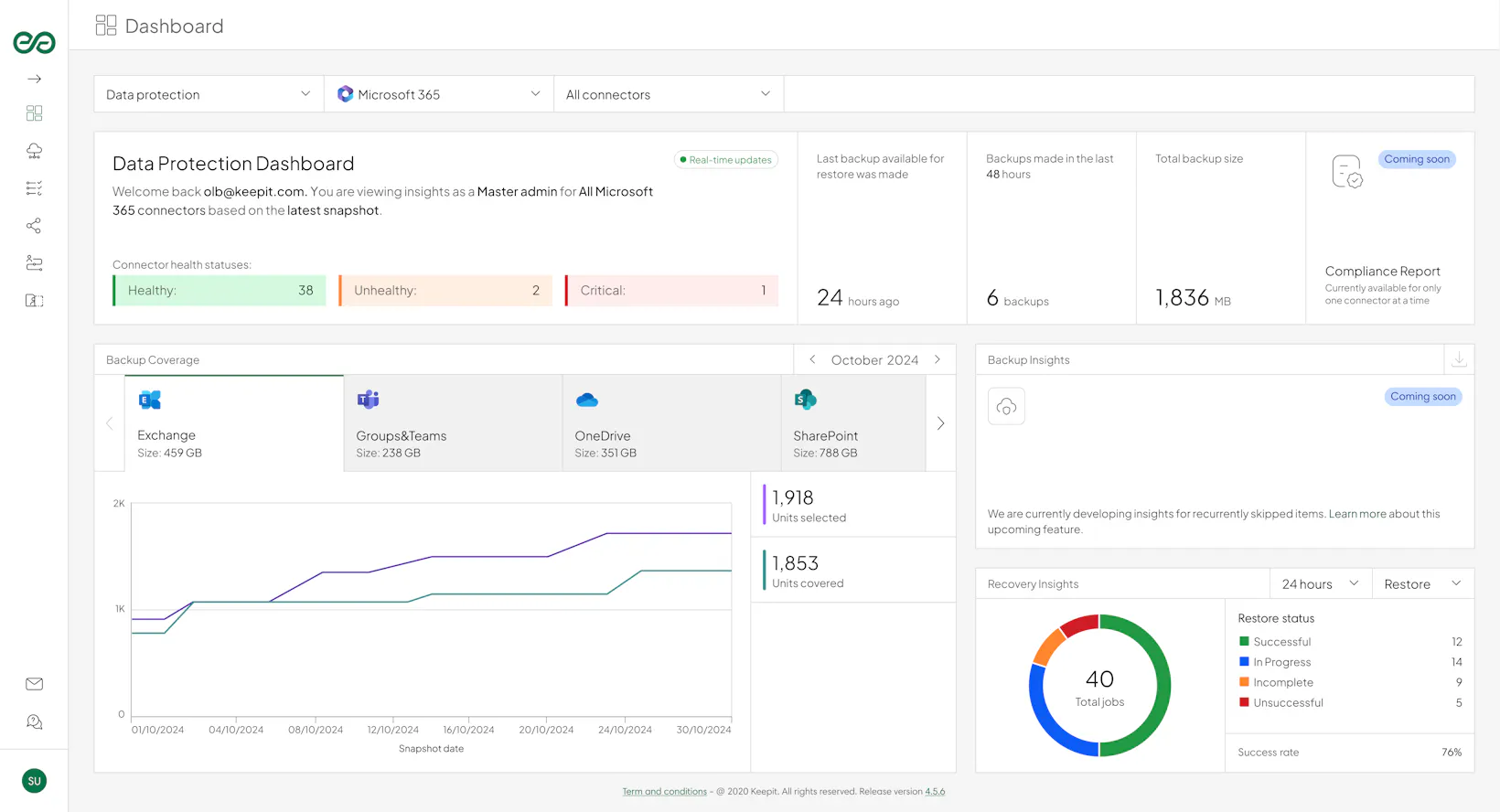This screenshot has height=812, width=1500.
Task: Select the Exchange coverage tab
Action: click(x=234, y=424)
